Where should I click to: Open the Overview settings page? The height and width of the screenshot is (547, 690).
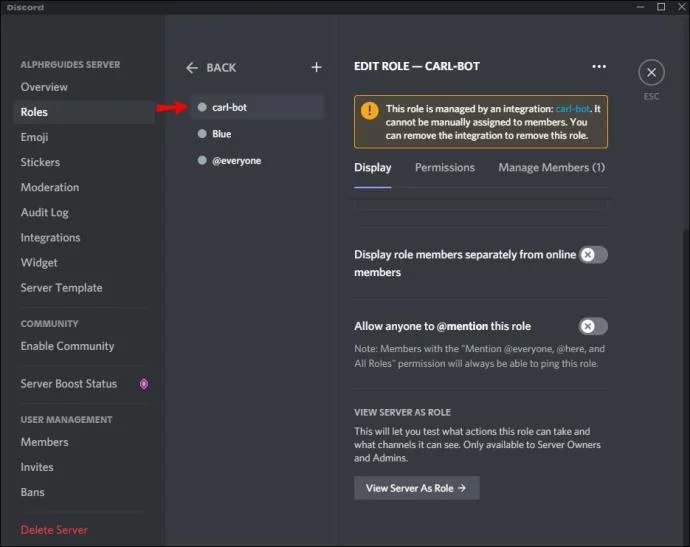click(x=44, y=87)
